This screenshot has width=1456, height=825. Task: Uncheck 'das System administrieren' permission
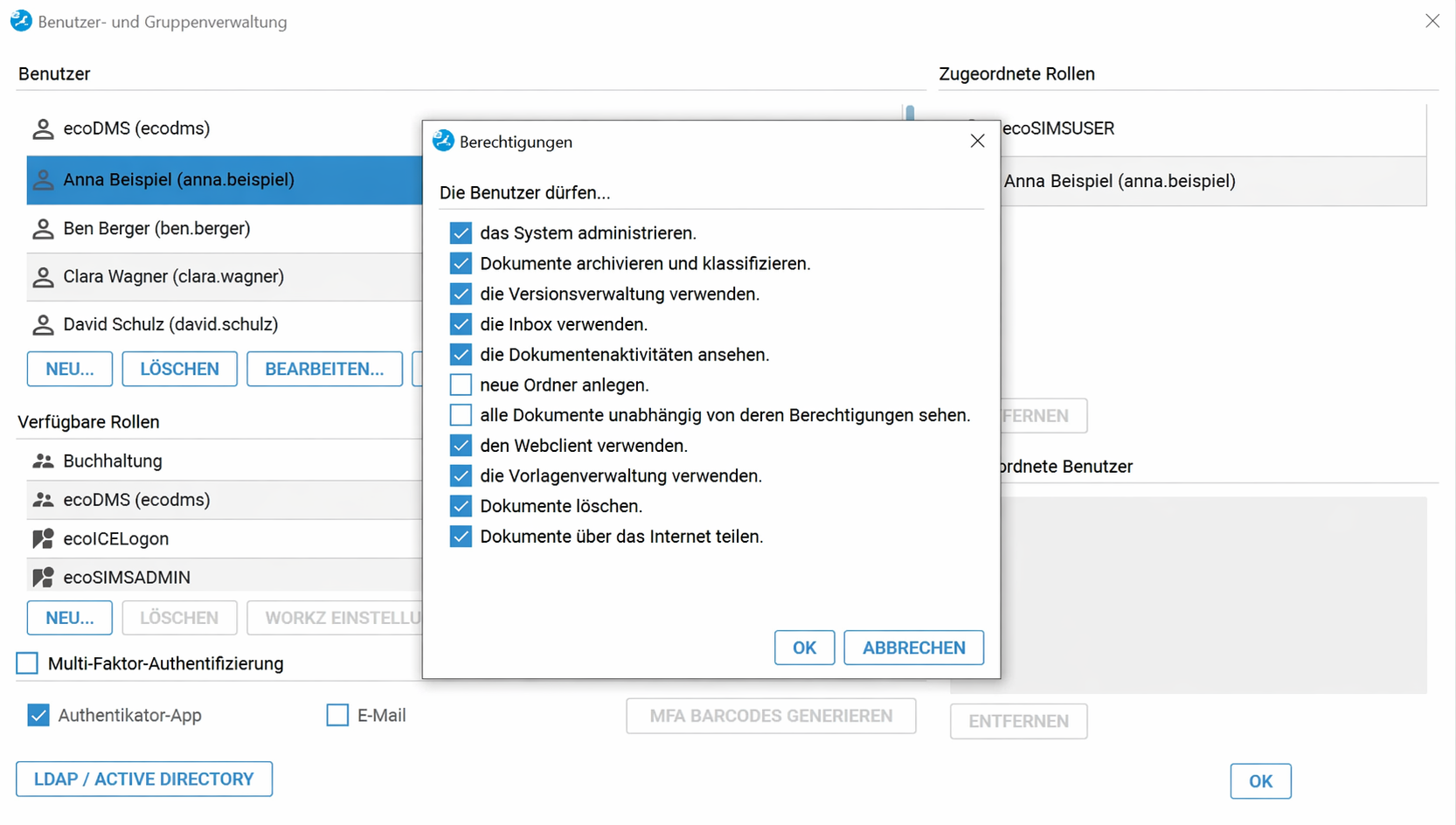click(461, 233)
